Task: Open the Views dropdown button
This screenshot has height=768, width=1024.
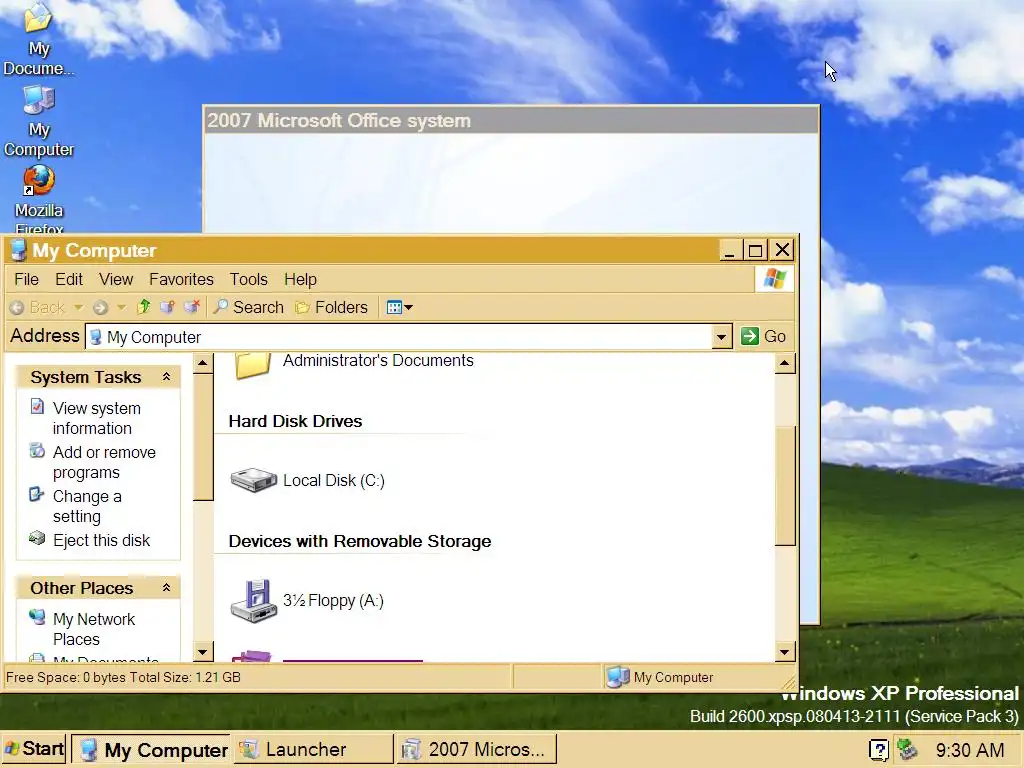Action: (400, 308)
